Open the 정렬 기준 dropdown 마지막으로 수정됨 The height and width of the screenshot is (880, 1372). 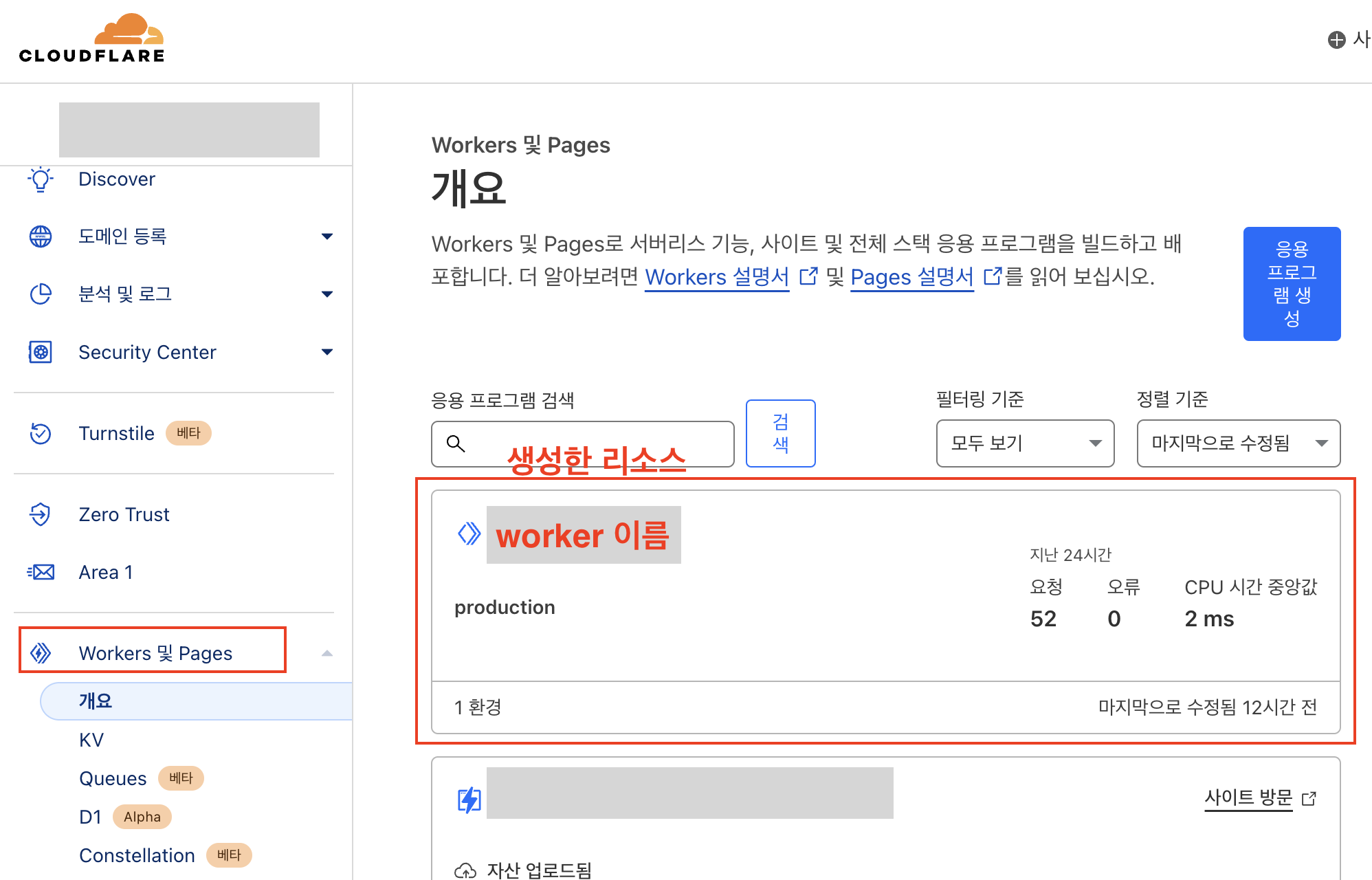point(1239,443)
